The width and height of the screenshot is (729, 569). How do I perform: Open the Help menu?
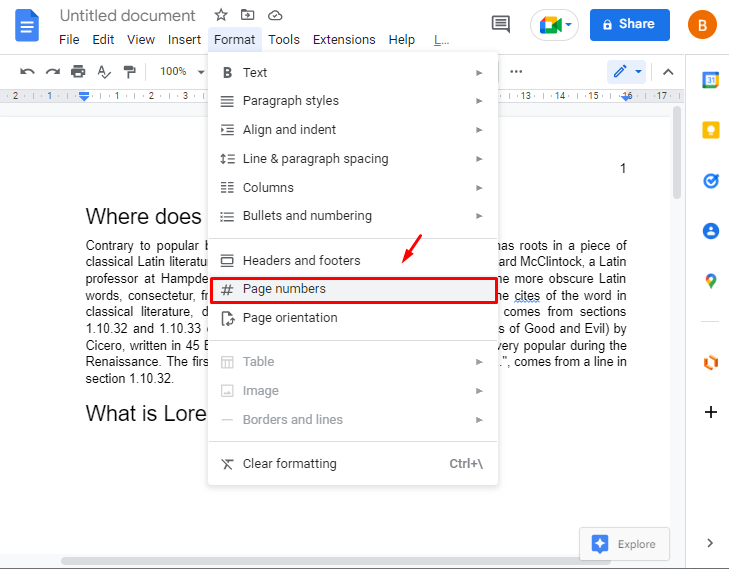tap(401, 40)
